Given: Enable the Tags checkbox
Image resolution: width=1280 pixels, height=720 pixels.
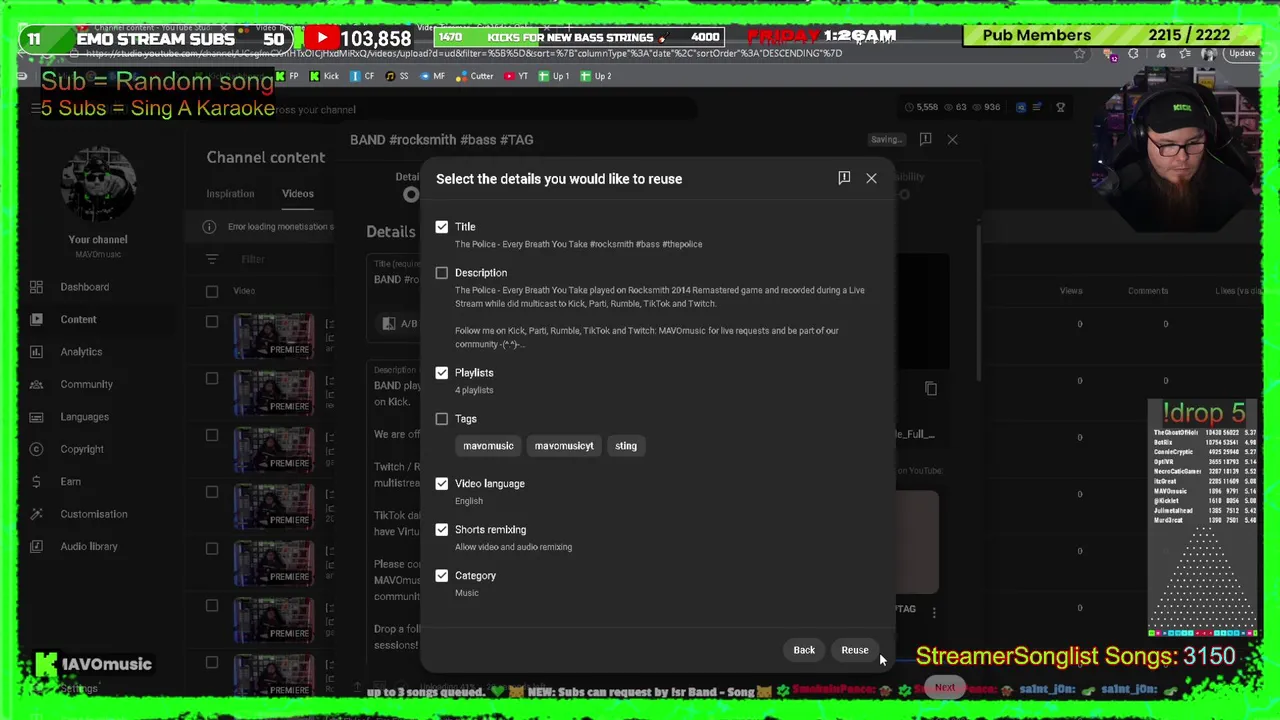Looking at the screenshot, I should (x=442, y=419).
